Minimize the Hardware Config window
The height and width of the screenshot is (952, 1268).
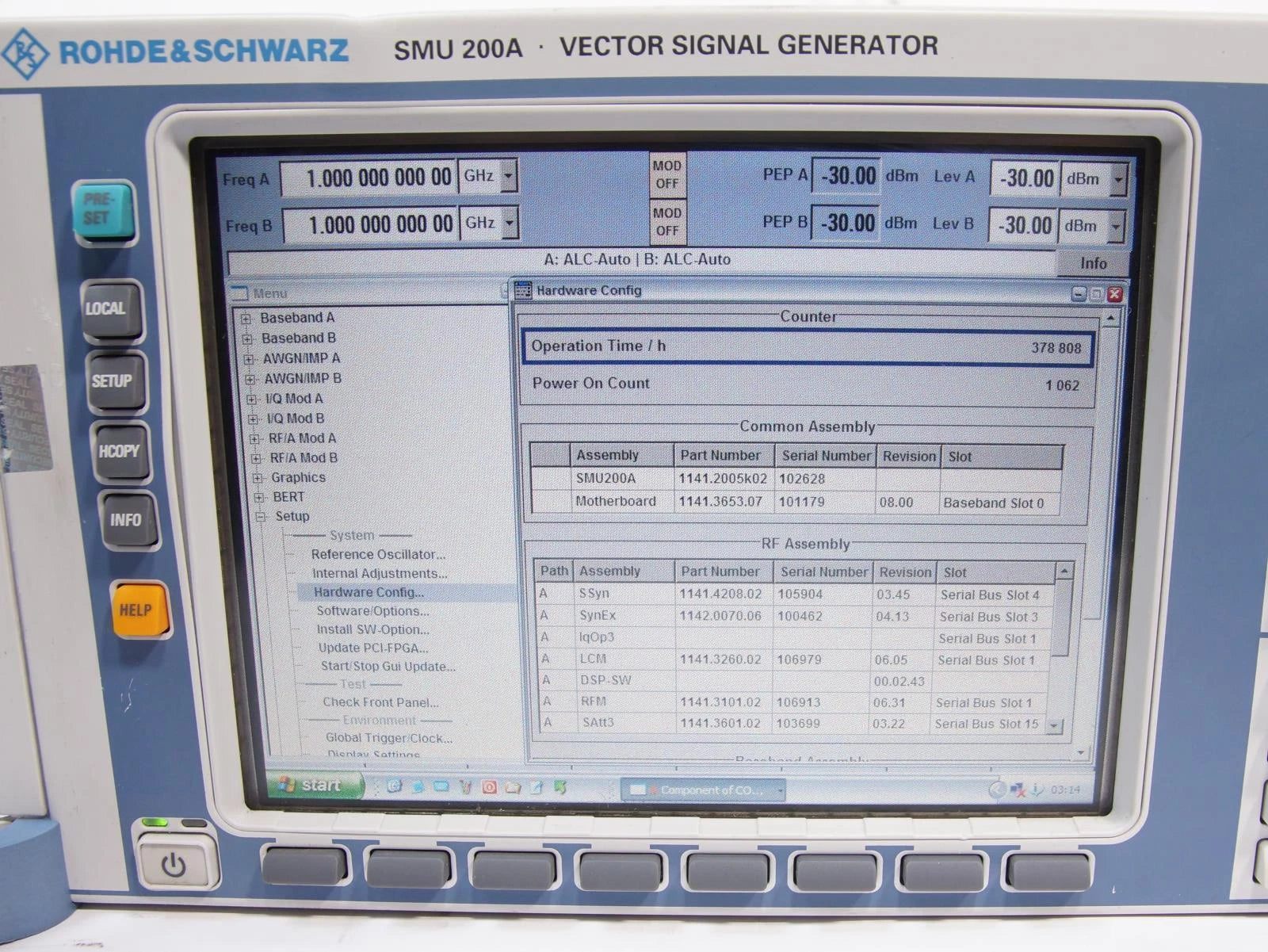click(1079, 294)
